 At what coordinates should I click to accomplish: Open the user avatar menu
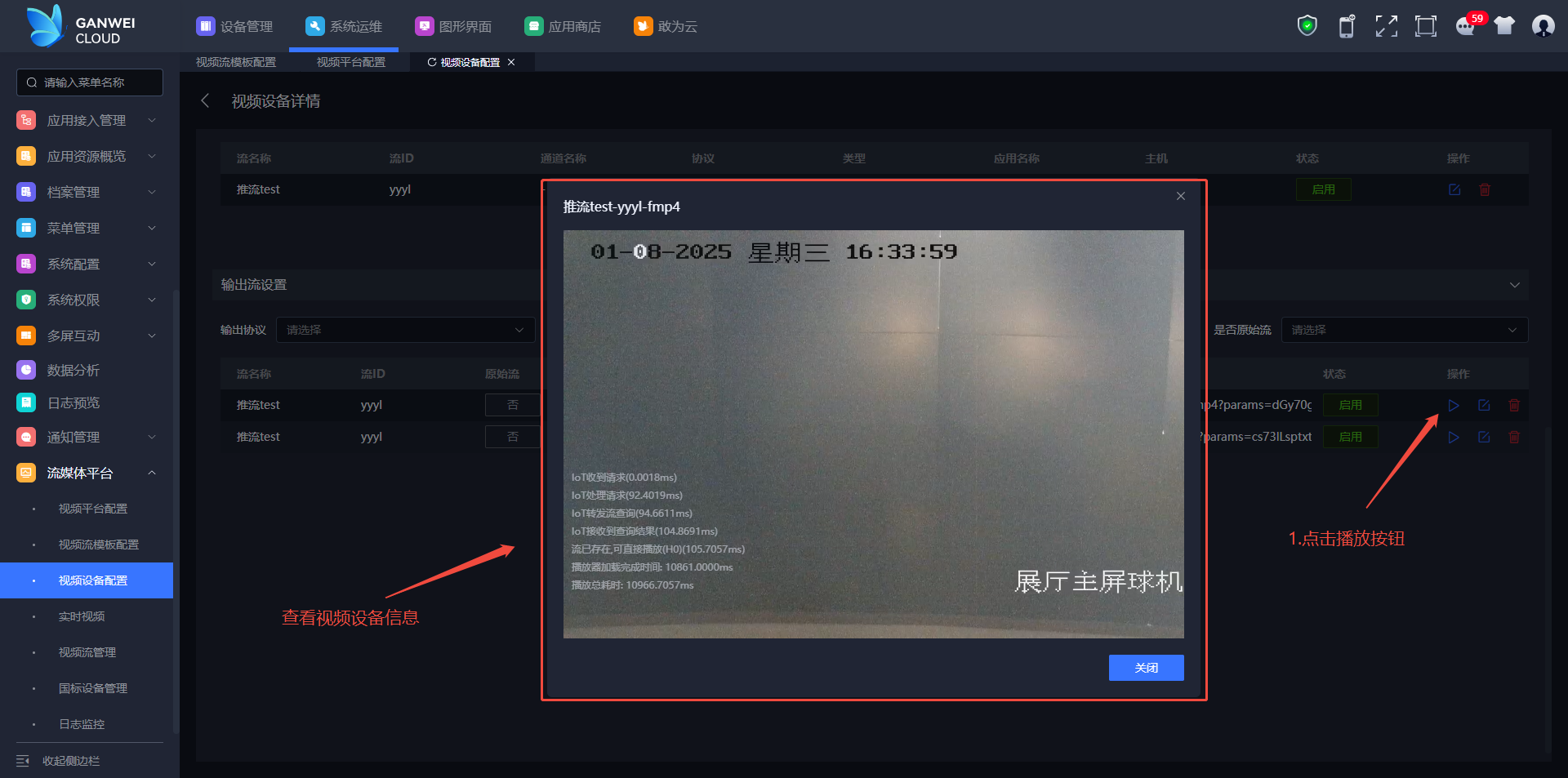1543,26
